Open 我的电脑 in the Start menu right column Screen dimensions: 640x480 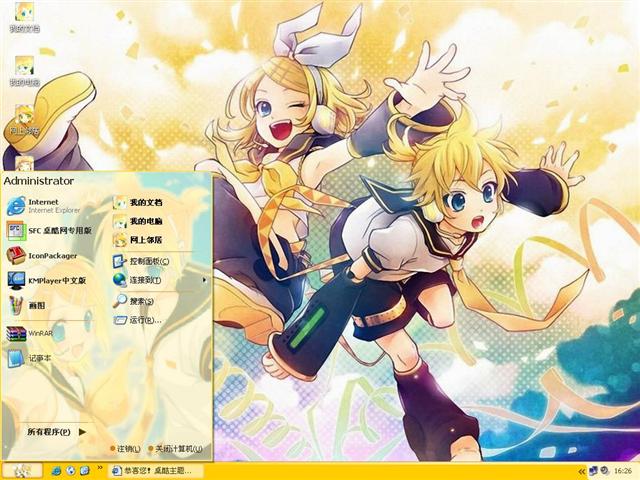(x=138, y=221)
